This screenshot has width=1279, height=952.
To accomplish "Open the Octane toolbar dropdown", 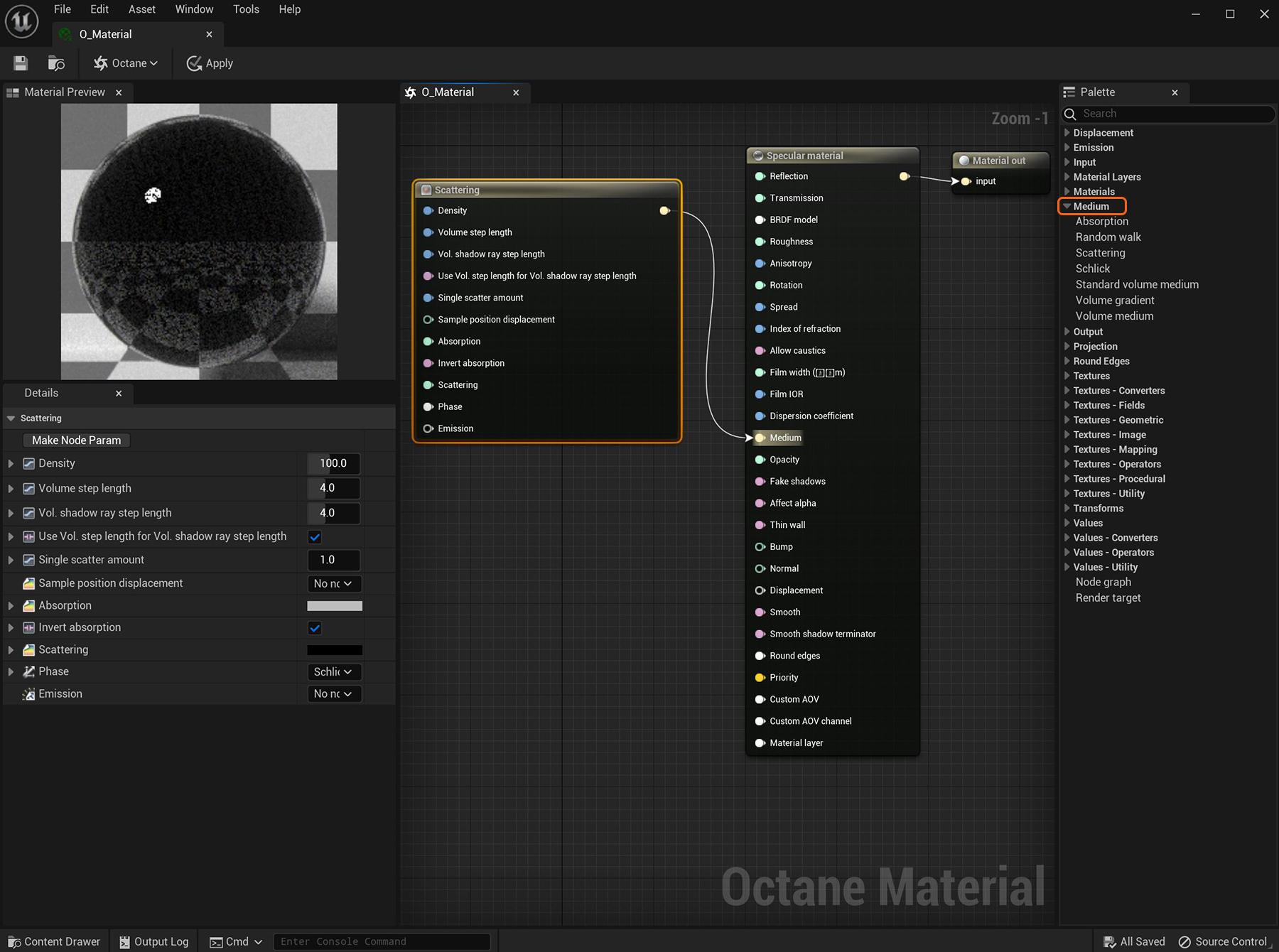I will 126,63.
